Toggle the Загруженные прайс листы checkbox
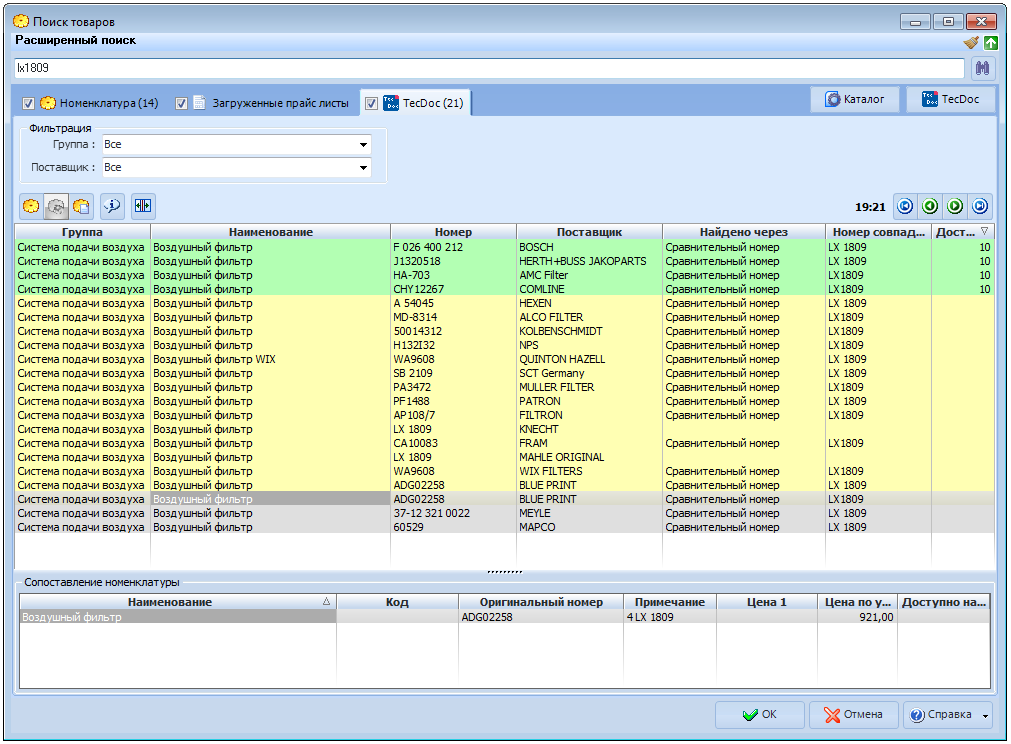 181,103
